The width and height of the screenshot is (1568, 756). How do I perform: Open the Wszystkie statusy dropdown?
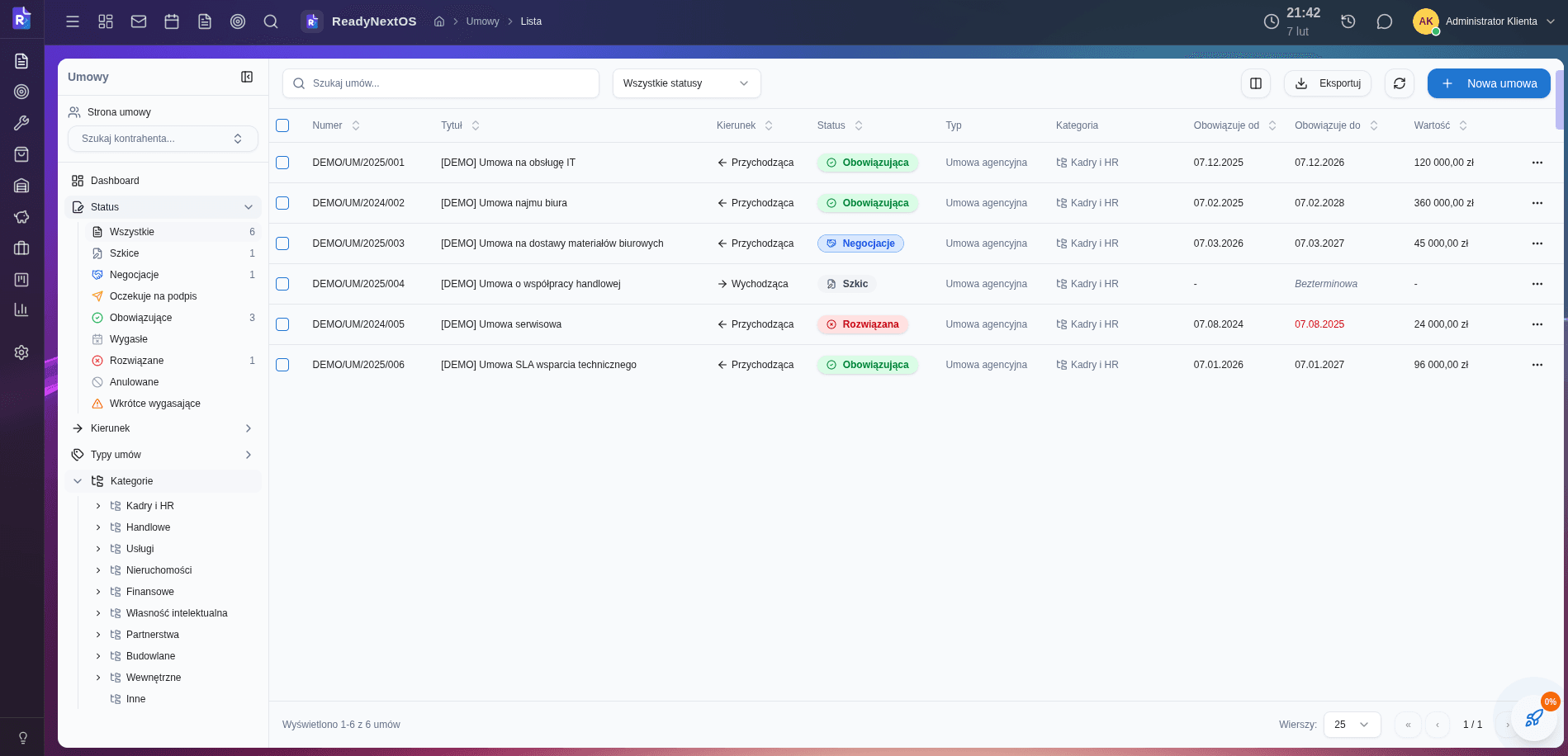[685, 83]
